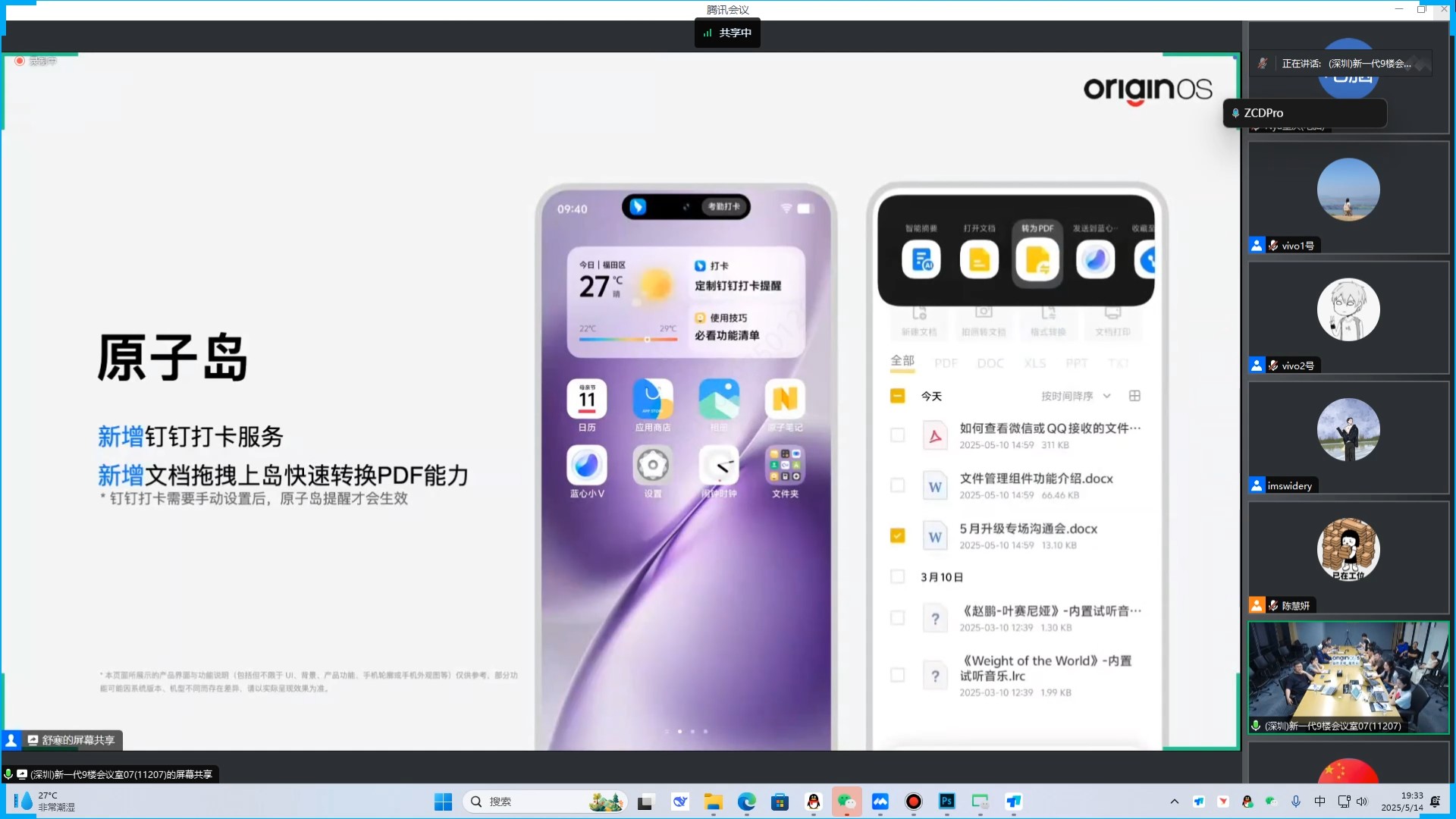Click the system tray microphone icon
This screenshot has width=1456, height=819.
click(x=1296, y=802)
